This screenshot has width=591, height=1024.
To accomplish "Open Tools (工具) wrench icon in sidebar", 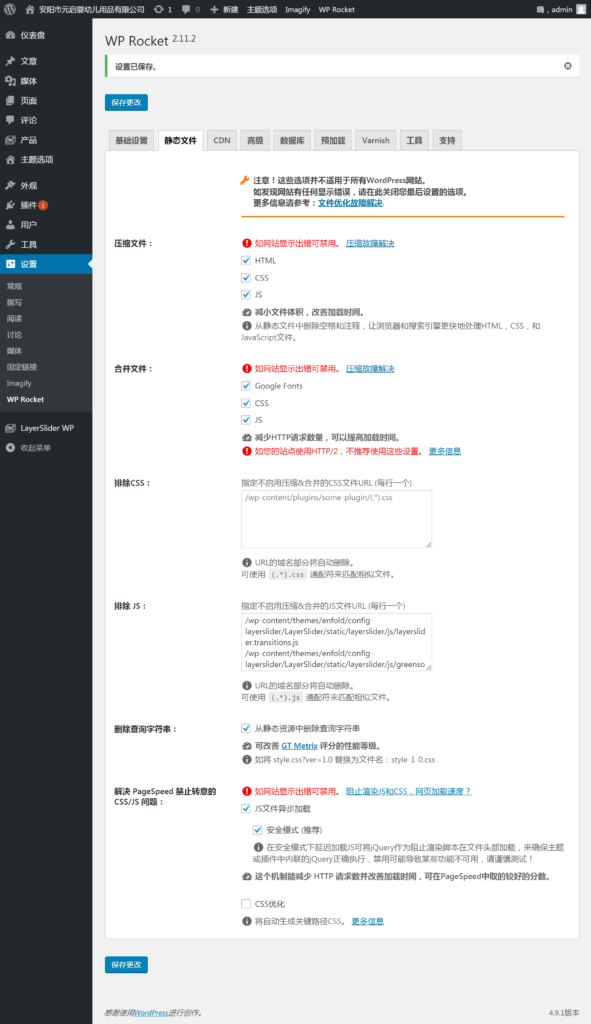I will coord(10,244).
